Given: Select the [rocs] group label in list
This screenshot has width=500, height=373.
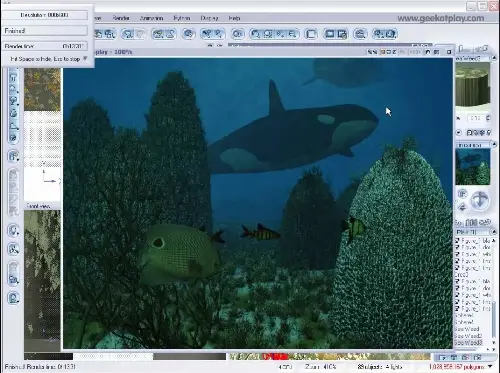Looking at the screenshot, I should coord(462,275).
